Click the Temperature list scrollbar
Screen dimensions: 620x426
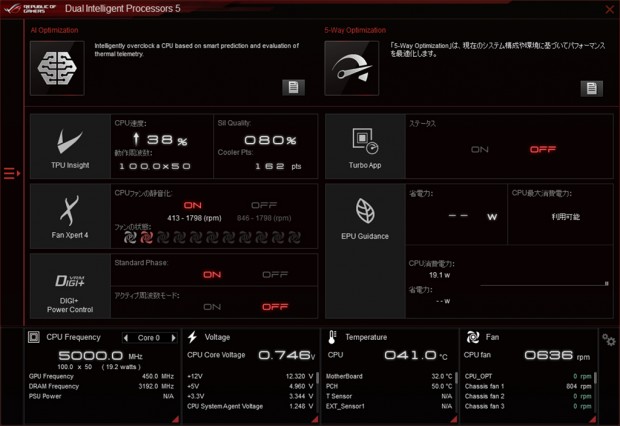(x=456, y=378)
